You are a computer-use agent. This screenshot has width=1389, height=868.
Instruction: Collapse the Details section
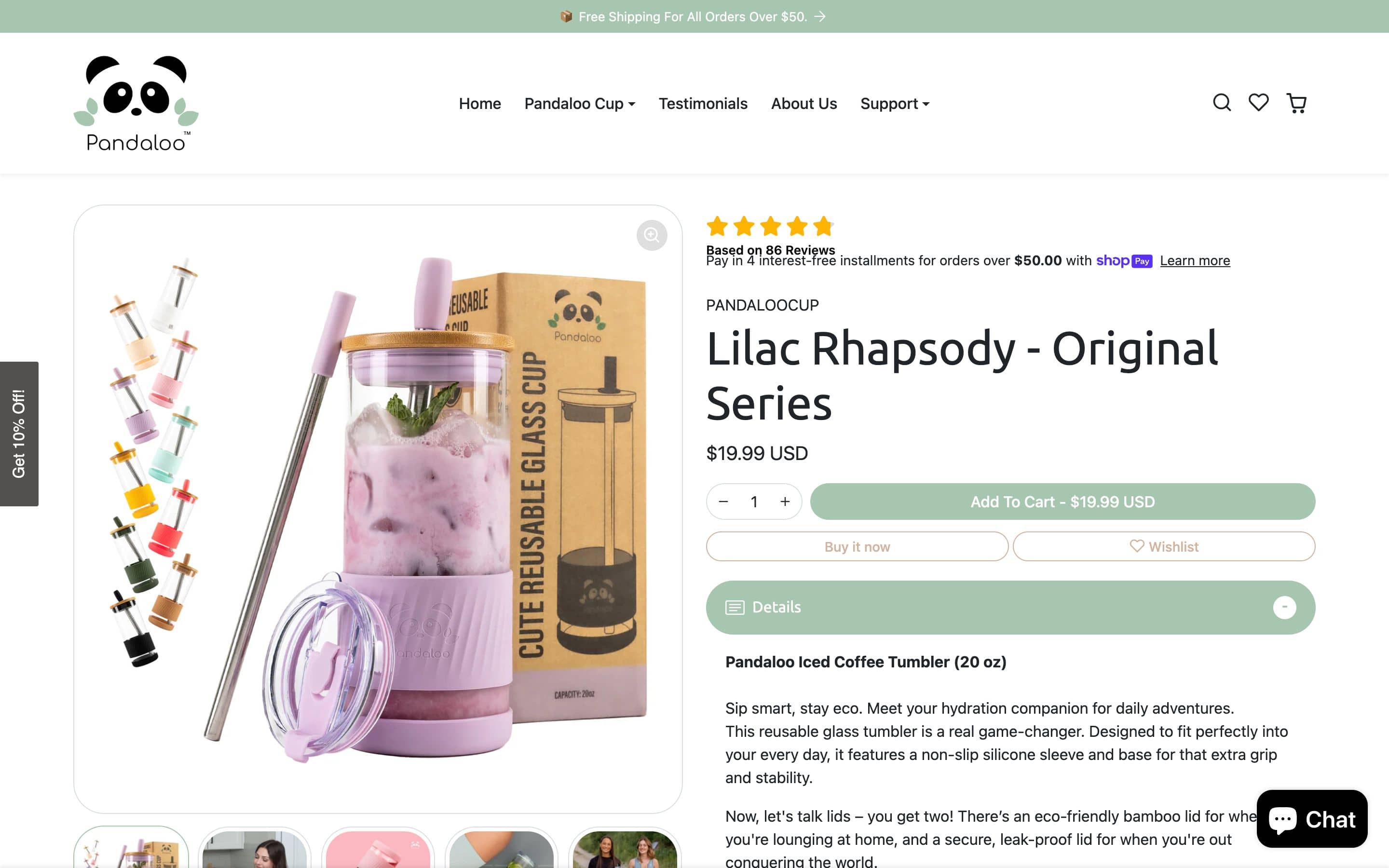tap(1284, 608)
